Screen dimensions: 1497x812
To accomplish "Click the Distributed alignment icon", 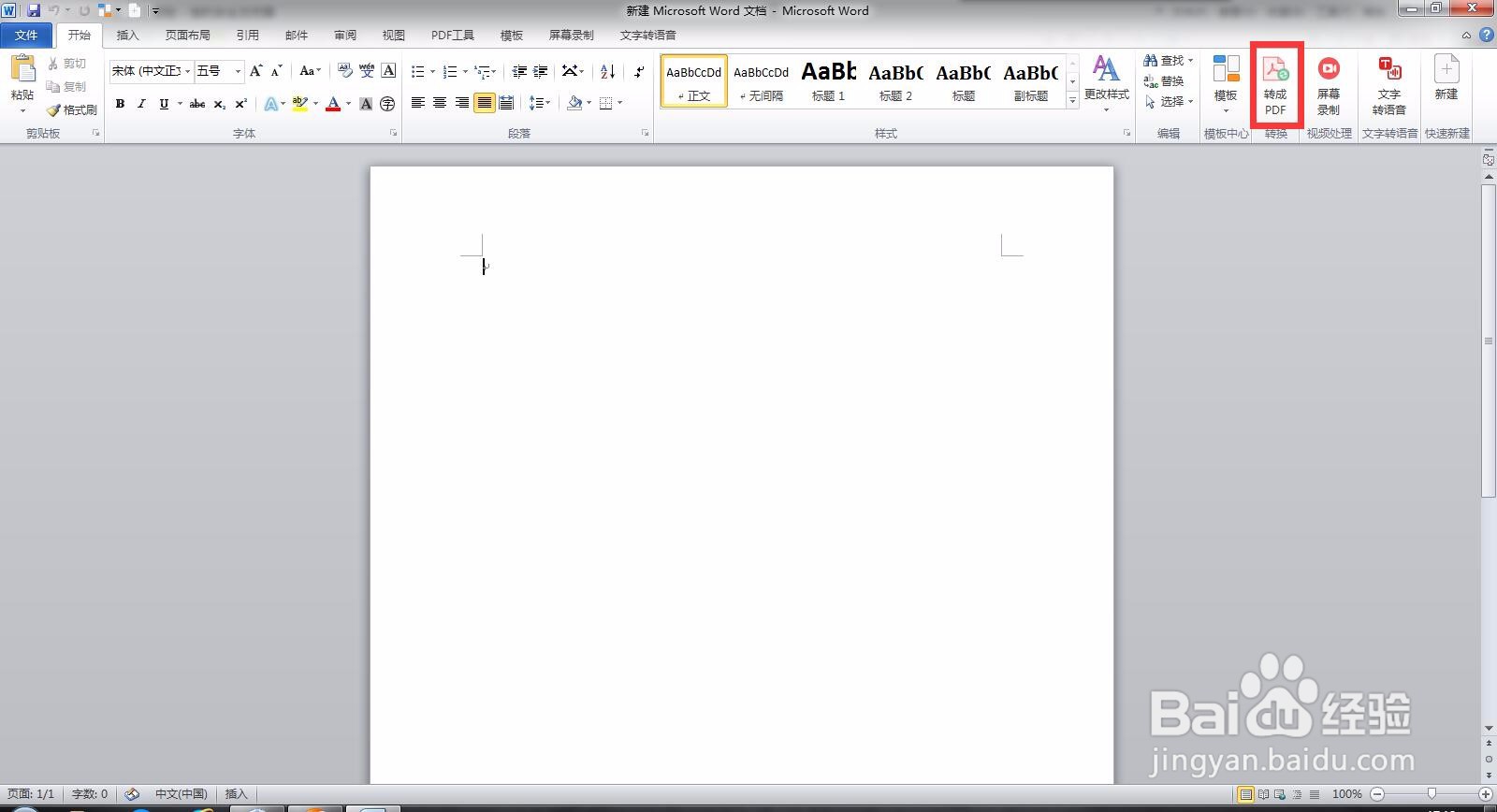I will 506,103.
